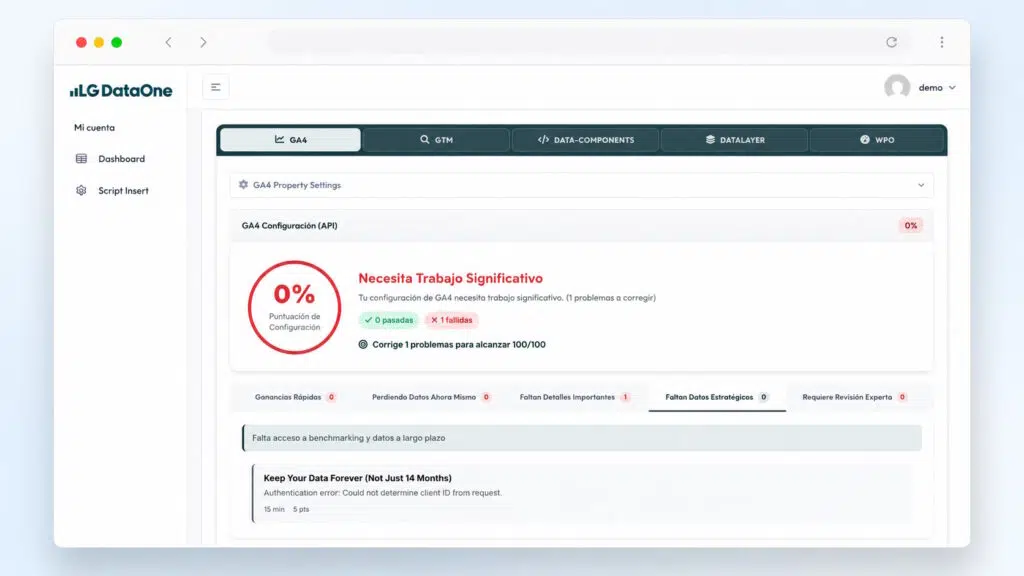The width and height of the screenshot is (1024, 576).
Task: Reload the page with refresh icon
Action: point(891,42)
